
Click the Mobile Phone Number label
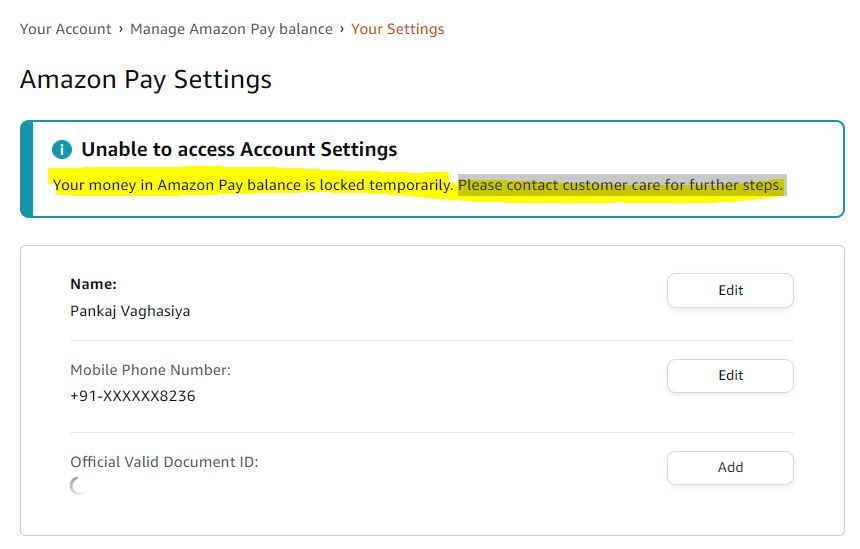coord(150,370)
